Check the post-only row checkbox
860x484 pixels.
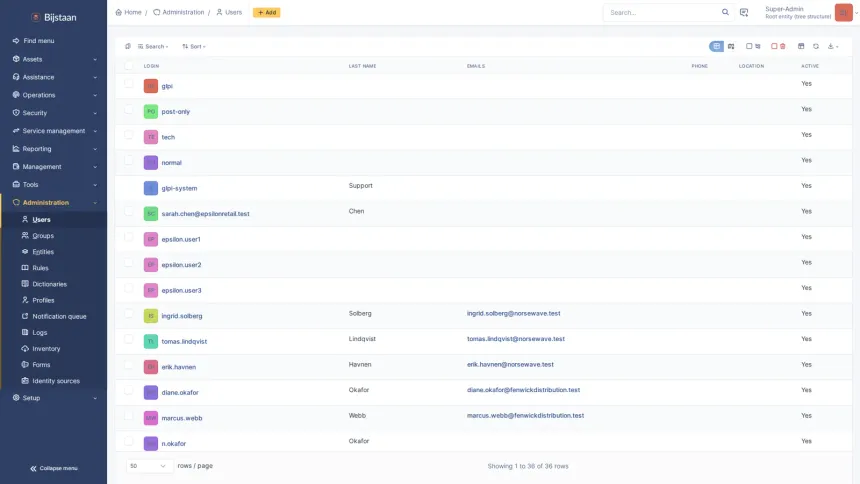click(x=128, y=109)
